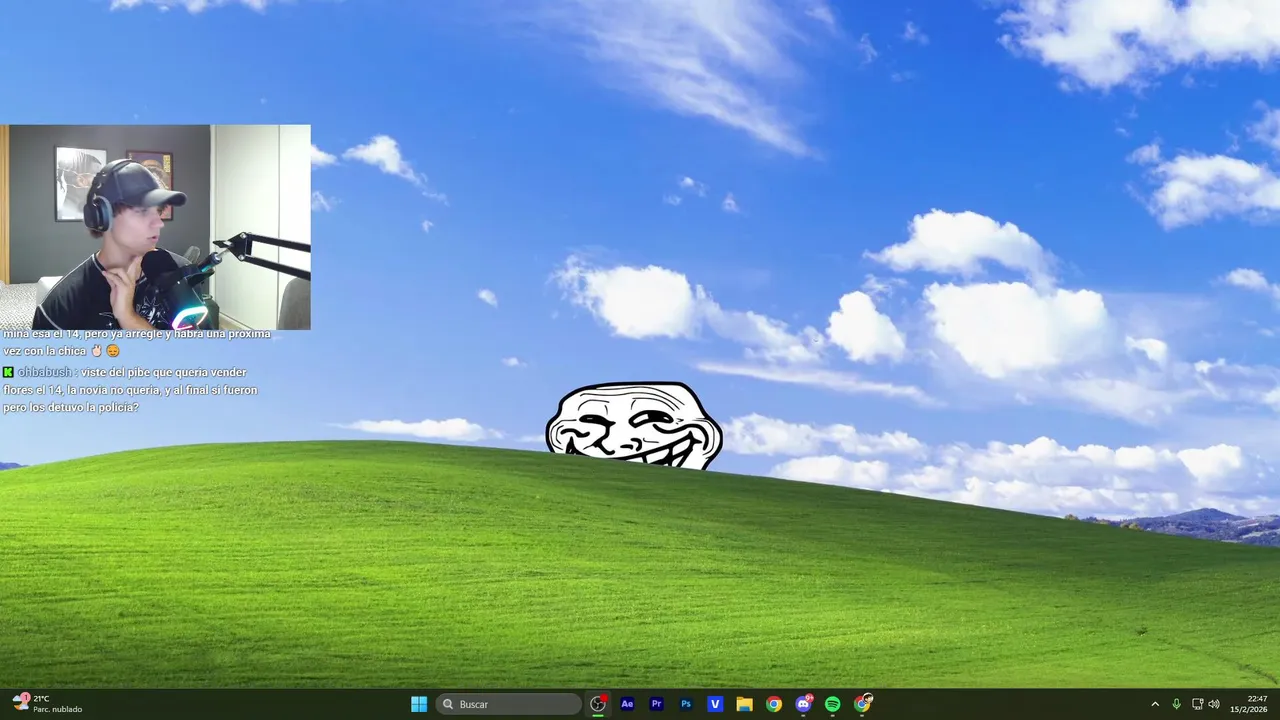Image resolution: width=1280 pixels, height=720 pixels.
Task: Click the ohbabush username in chat
Action: (x=44, y=372)
